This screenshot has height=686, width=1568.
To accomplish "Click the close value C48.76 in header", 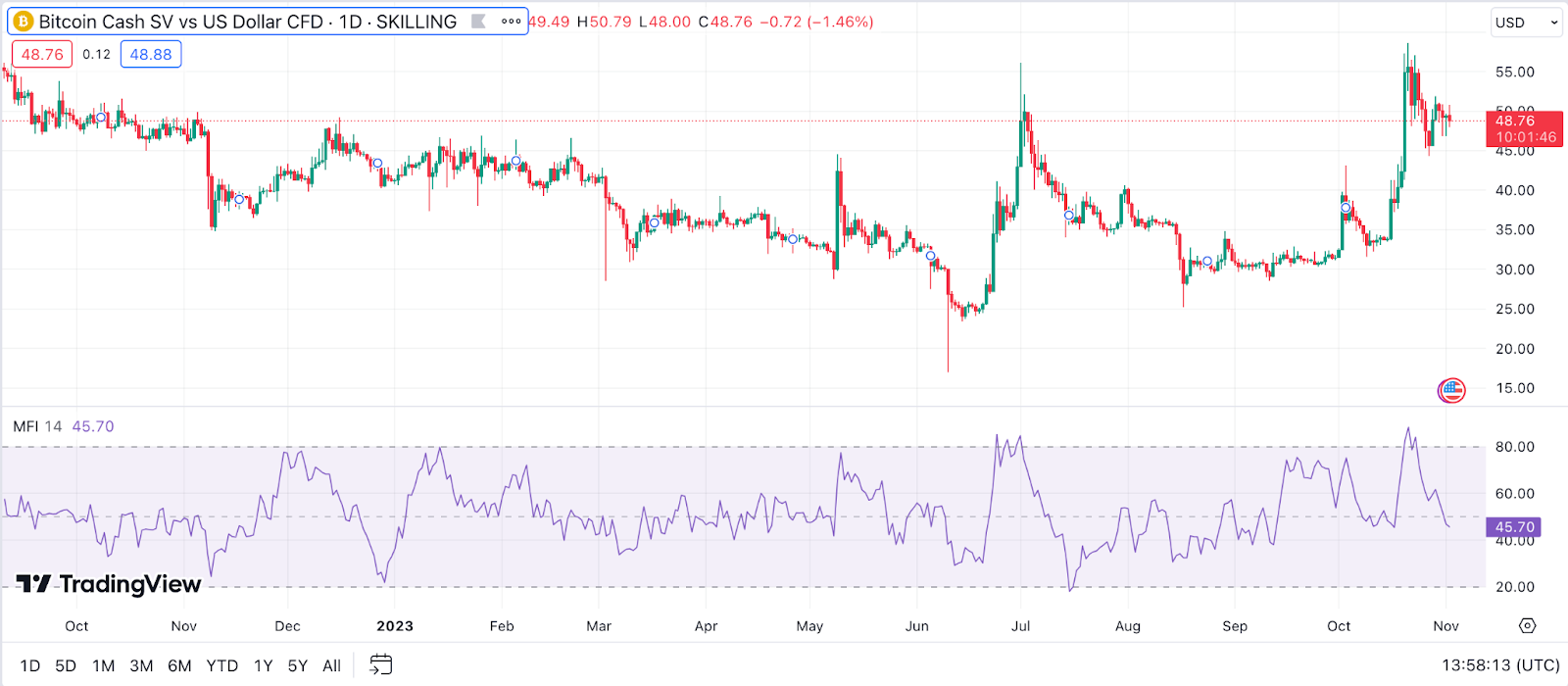I will click(725, 22).
